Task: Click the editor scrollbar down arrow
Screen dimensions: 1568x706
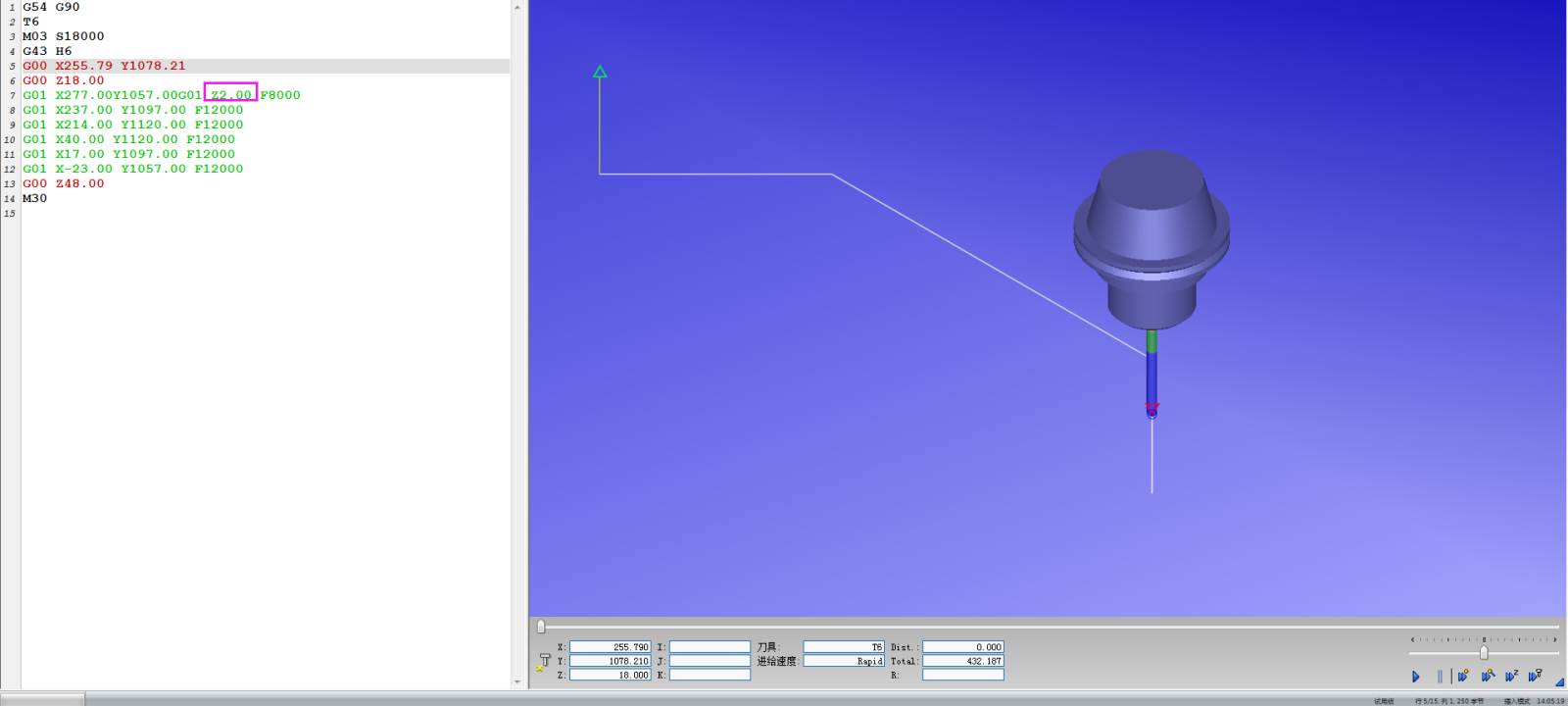Action: [x=517, y=681]
